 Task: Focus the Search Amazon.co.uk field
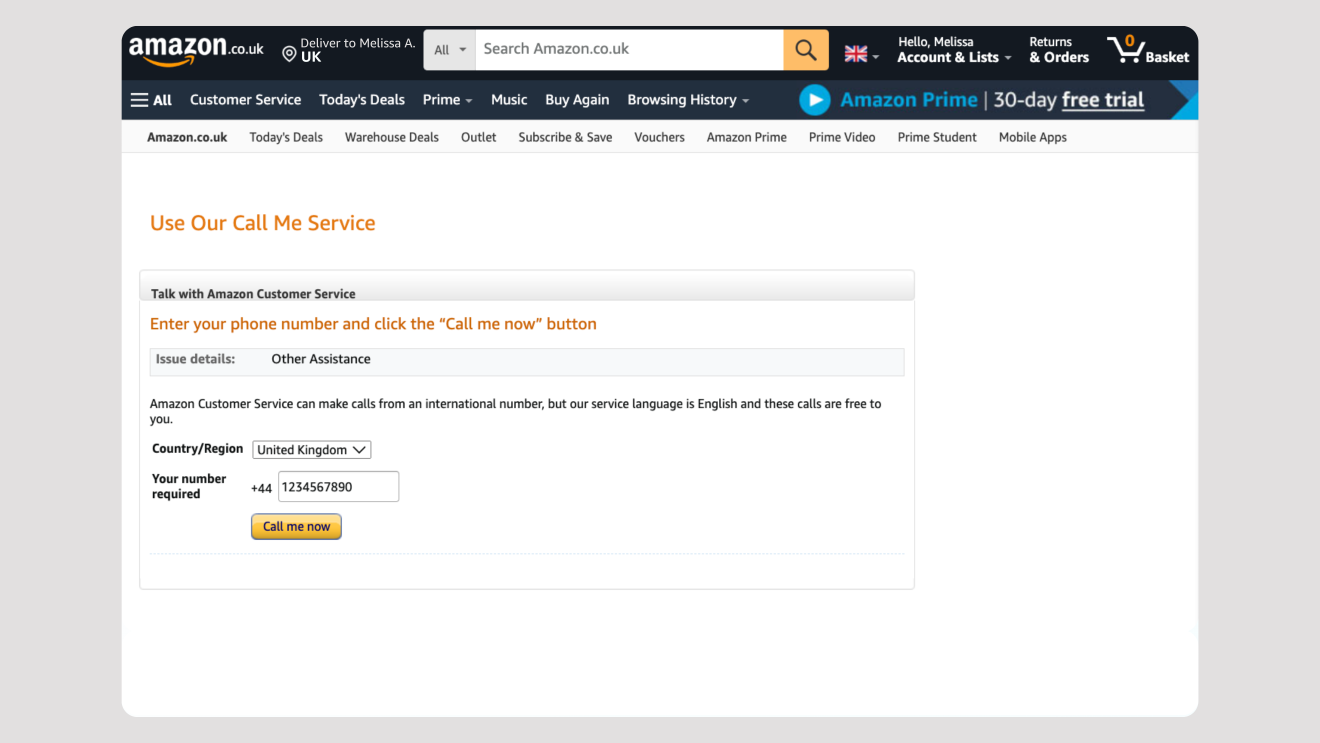(x=628, y=49)
